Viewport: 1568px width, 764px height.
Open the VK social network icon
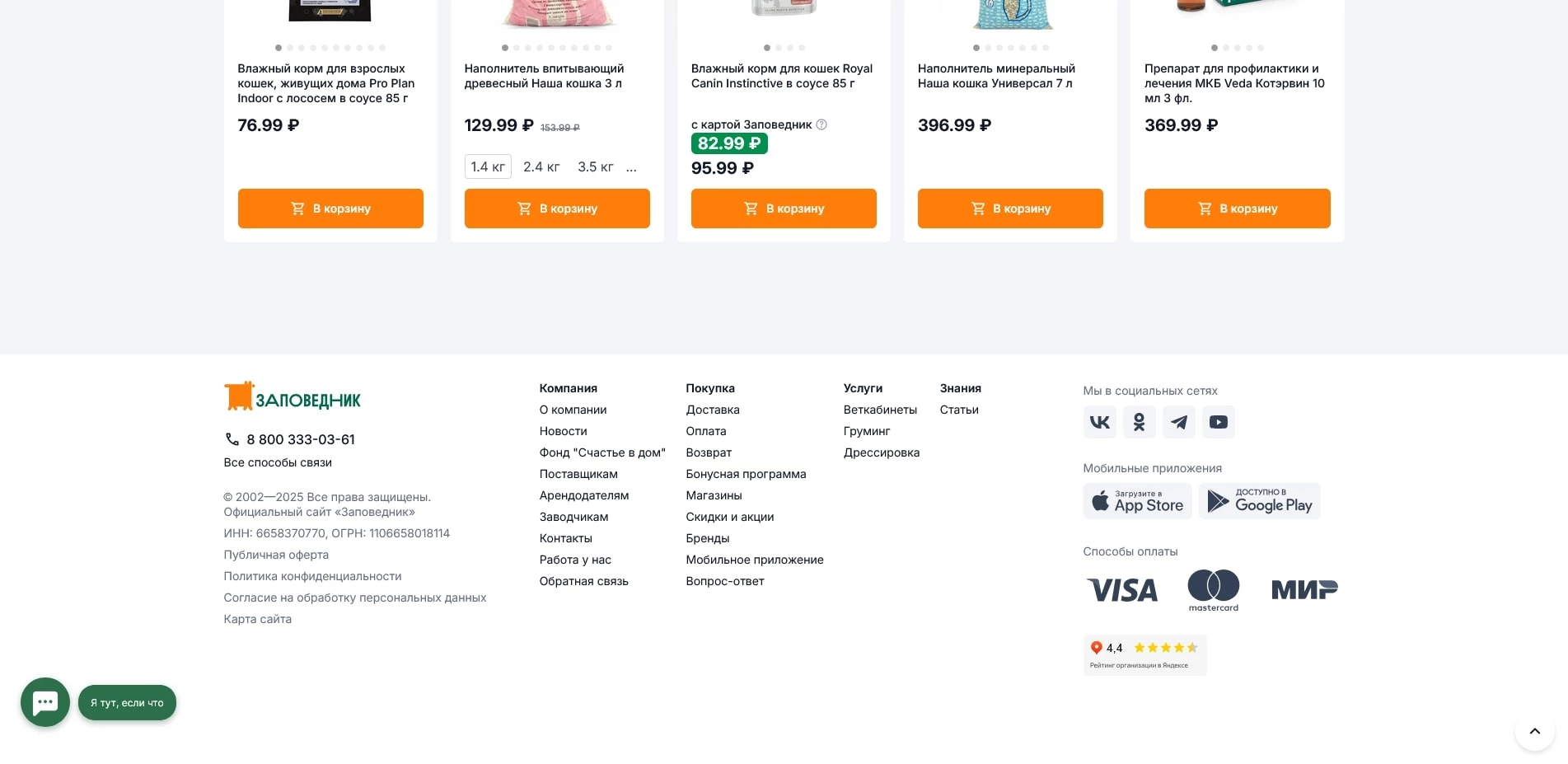click(1099, 422)
